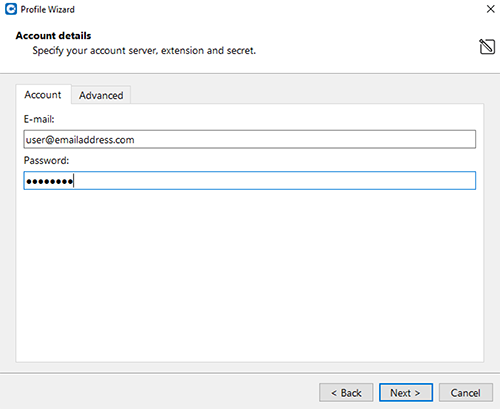Close the Profile Wizard dialog
The height and width of the screenshot is (409, 500).
490,9
